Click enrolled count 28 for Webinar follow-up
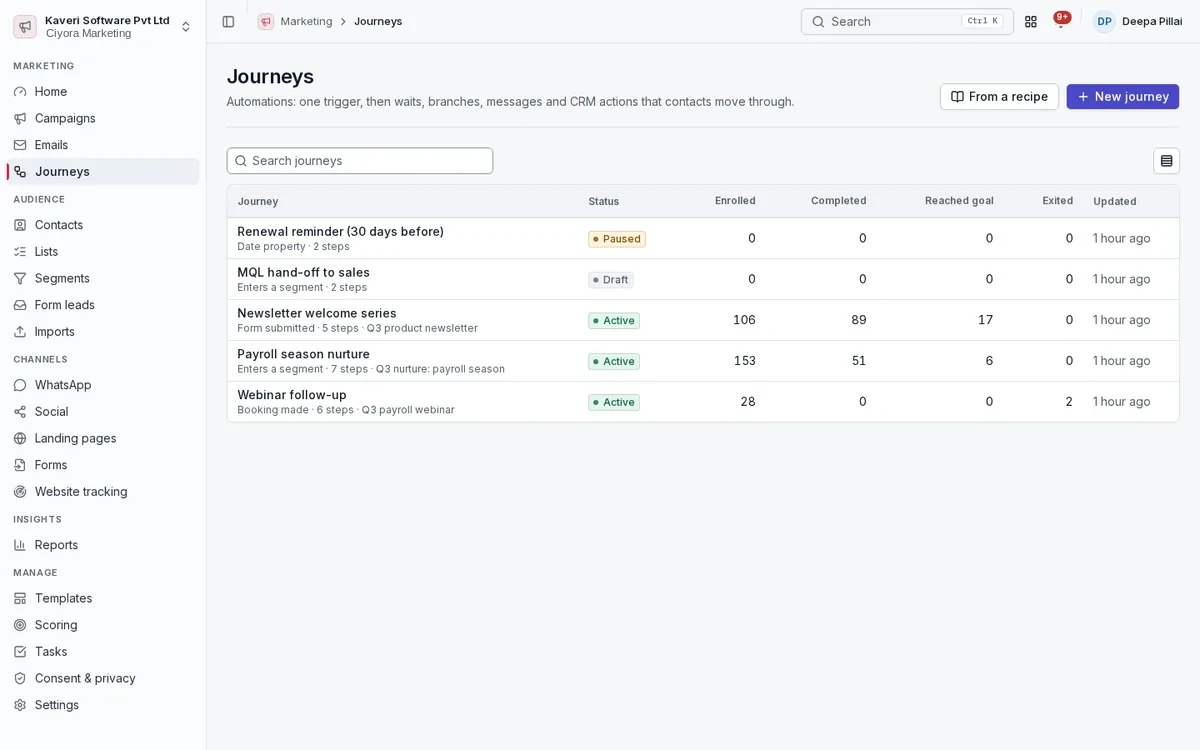 tap(748, 402)
